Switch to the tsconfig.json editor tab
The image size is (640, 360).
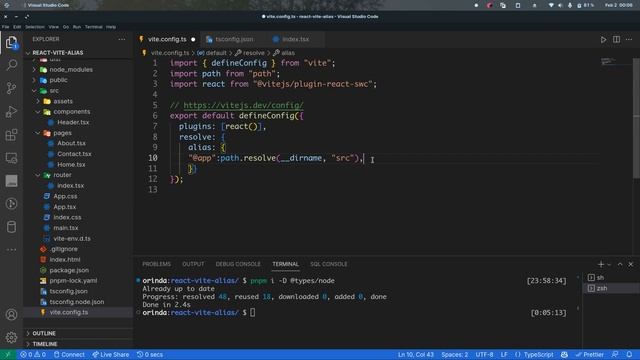point(234,39)
